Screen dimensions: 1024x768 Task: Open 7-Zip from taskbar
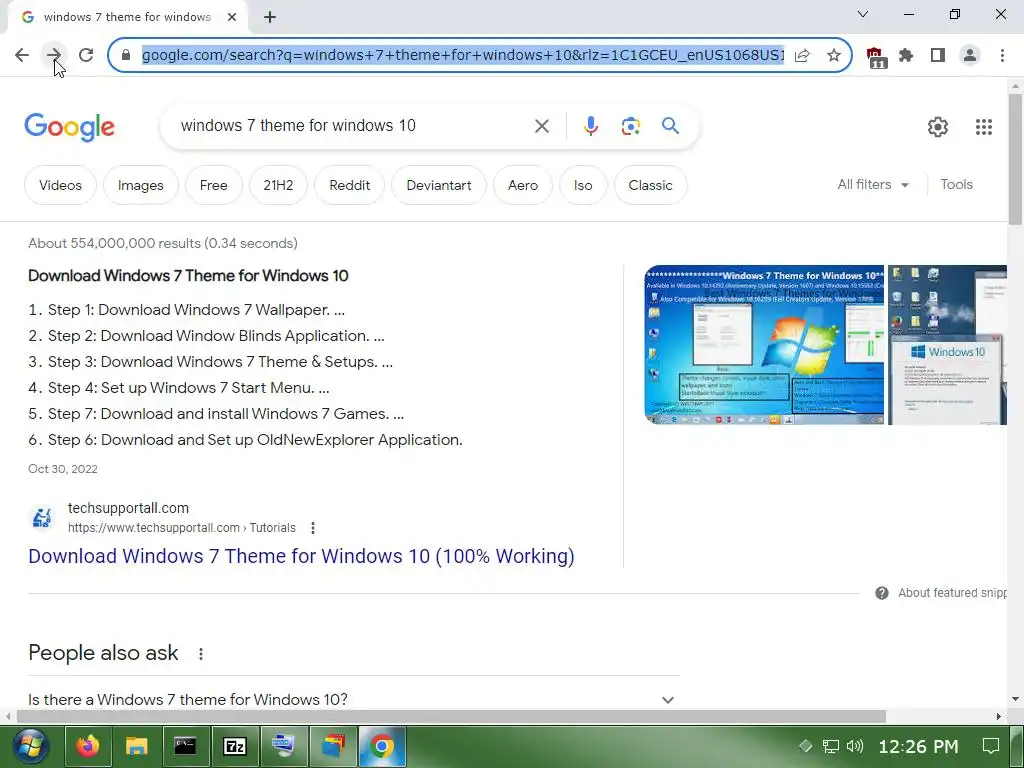point(234,746)
